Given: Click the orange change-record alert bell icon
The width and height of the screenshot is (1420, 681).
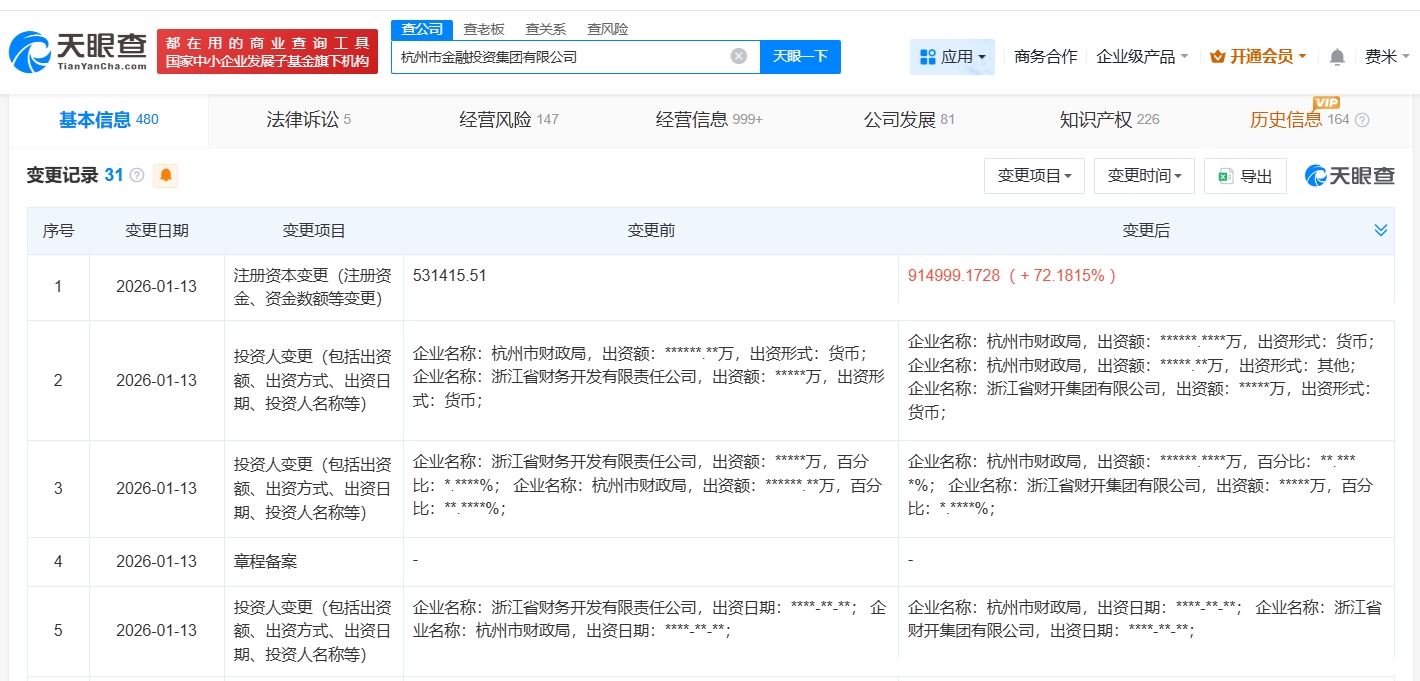Looking at the screenshot, I should [x=165, y=176].
